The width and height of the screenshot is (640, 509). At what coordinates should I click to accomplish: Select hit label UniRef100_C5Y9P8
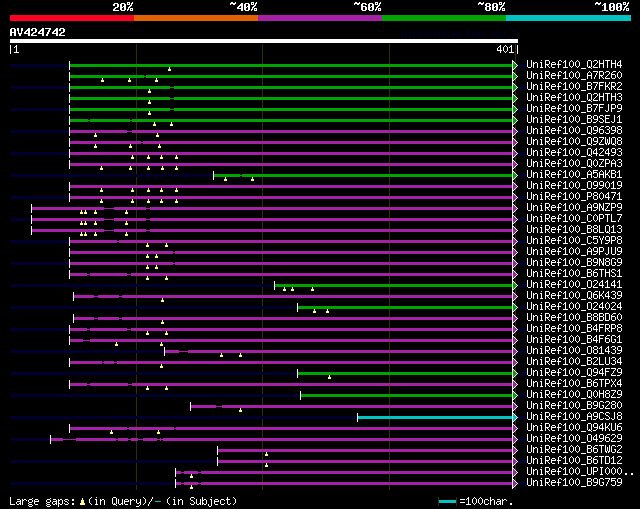tap(574, 241)
